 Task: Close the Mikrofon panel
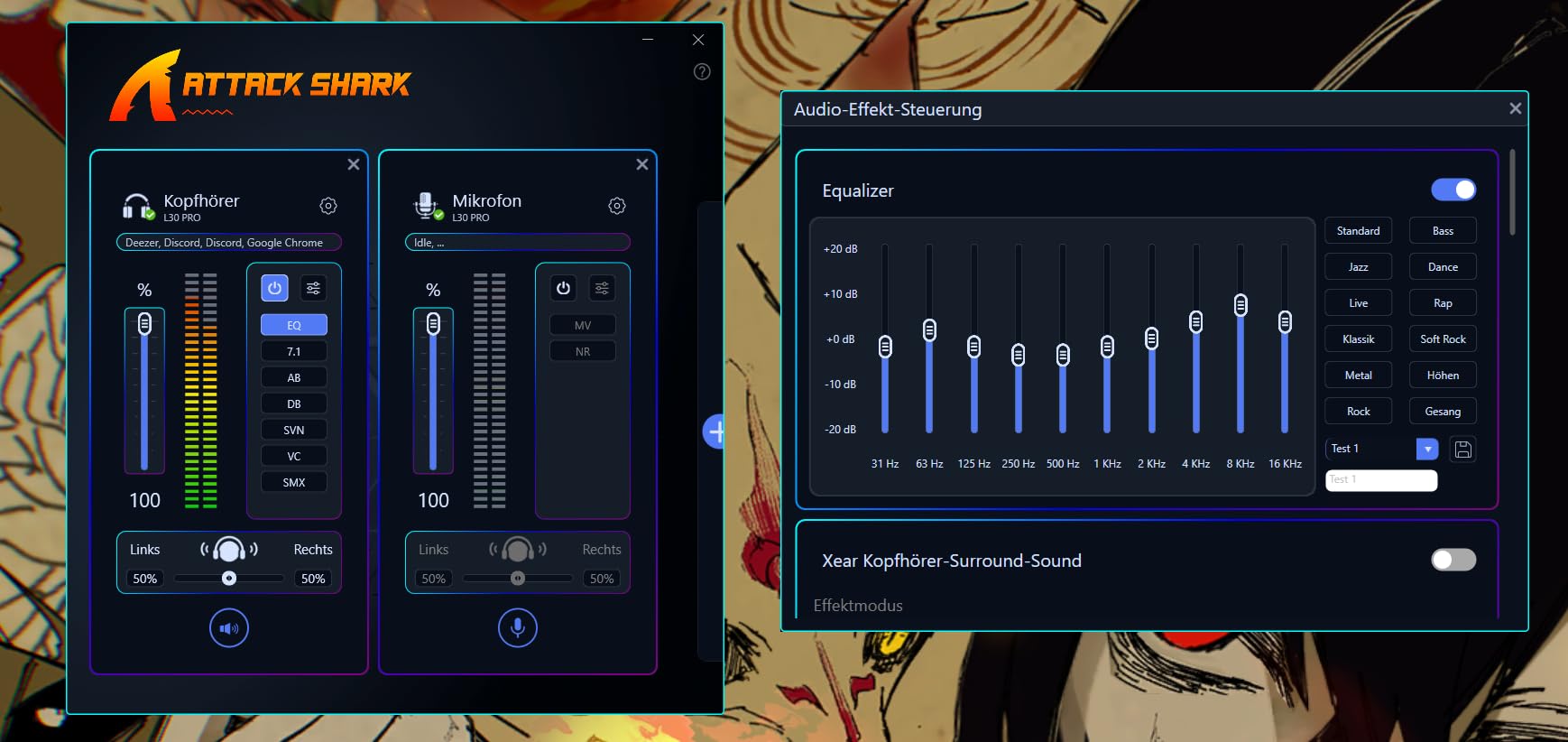pyautogui.click(x=642, y=164)
